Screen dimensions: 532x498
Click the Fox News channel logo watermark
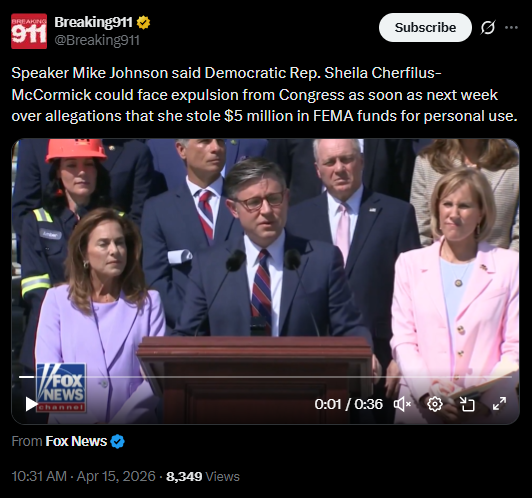click(x=61, y=388)
